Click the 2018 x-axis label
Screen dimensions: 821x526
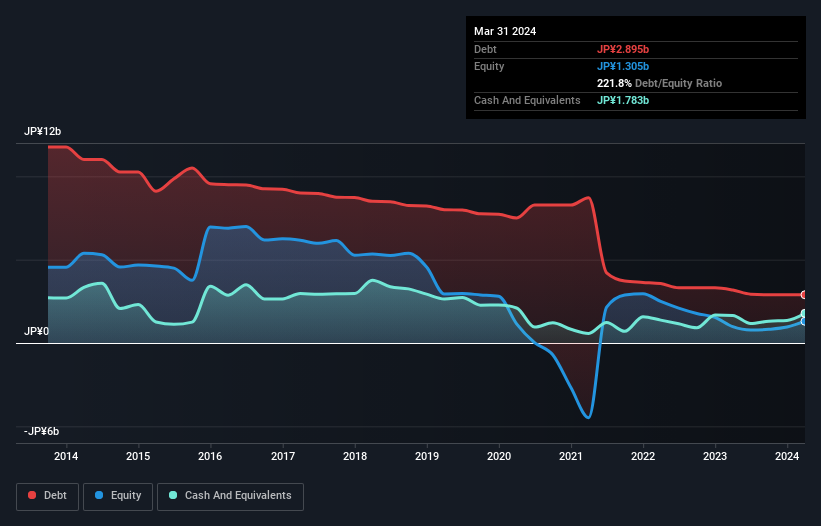click(x=355, y=456)
